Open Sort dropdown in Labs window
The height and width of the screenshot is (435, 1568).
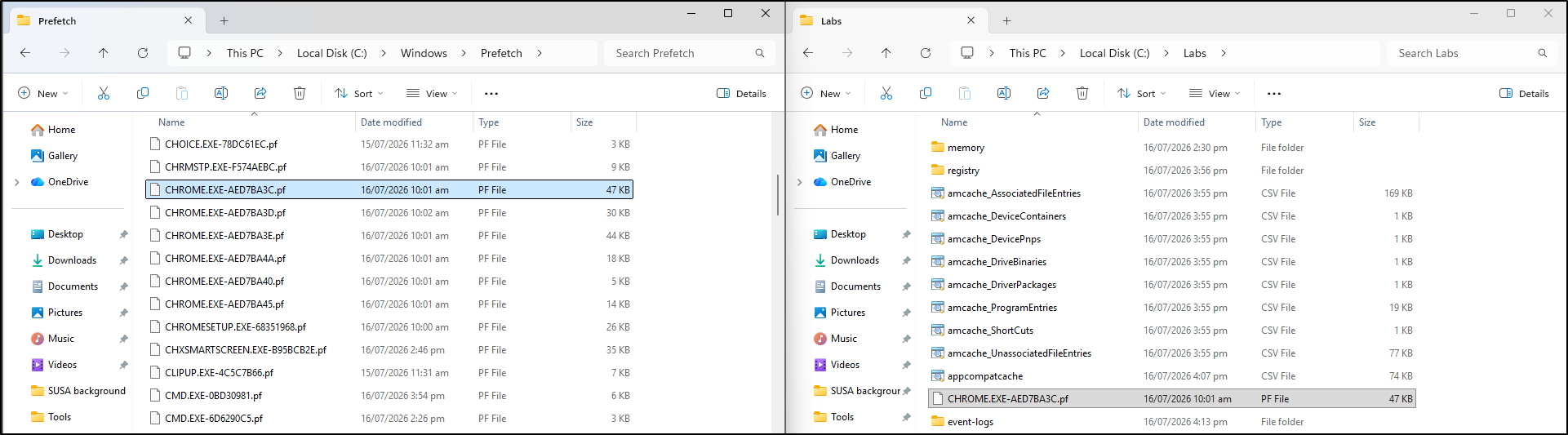click(1141, 94)
